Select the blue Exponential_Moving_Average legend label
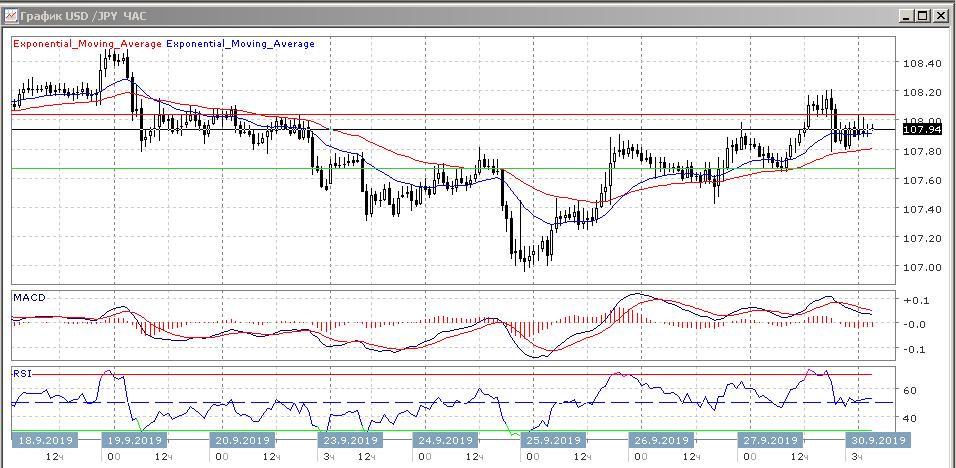This screenshot has height=468, width=956. tap(240, 44)
